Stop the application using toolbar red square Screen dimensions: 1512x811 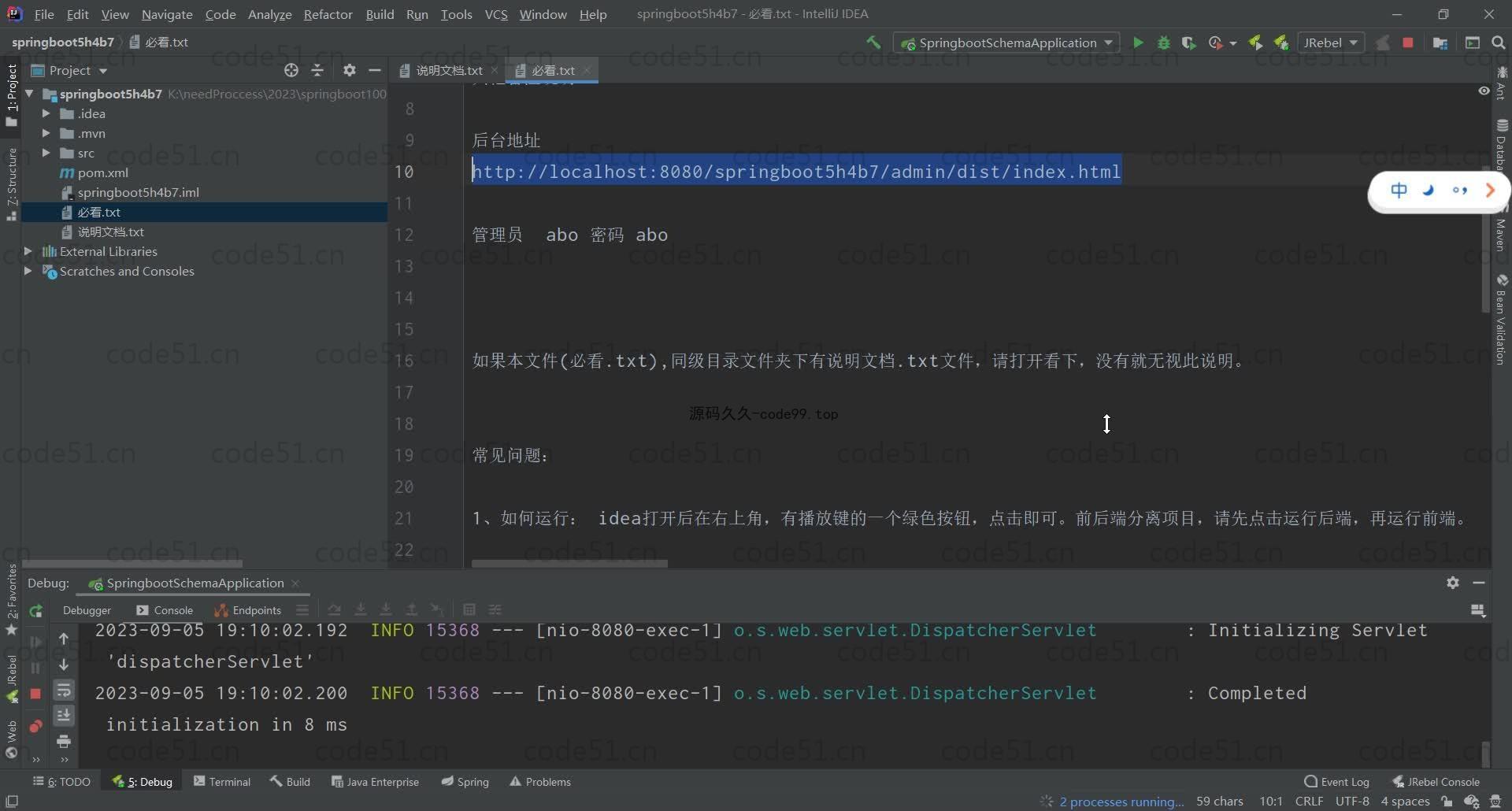coord(1408,43)
